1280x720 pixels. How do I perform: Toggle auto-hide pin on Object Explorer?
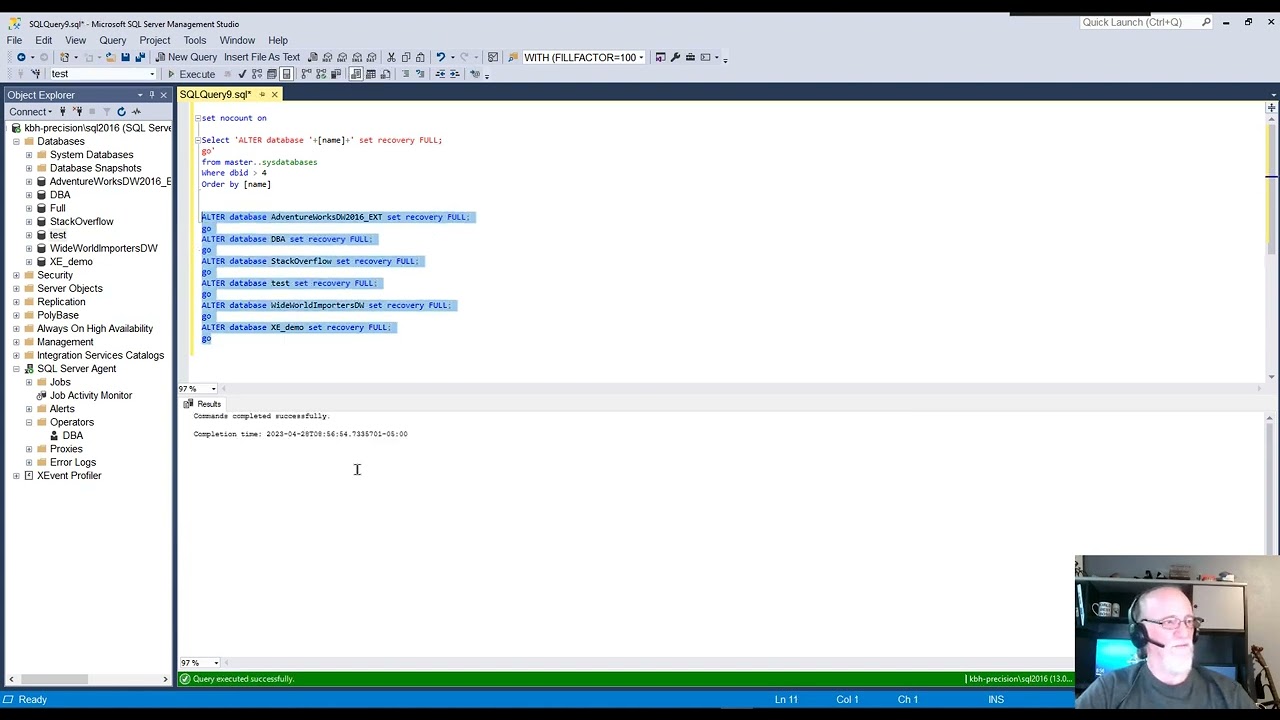[152, 95]
